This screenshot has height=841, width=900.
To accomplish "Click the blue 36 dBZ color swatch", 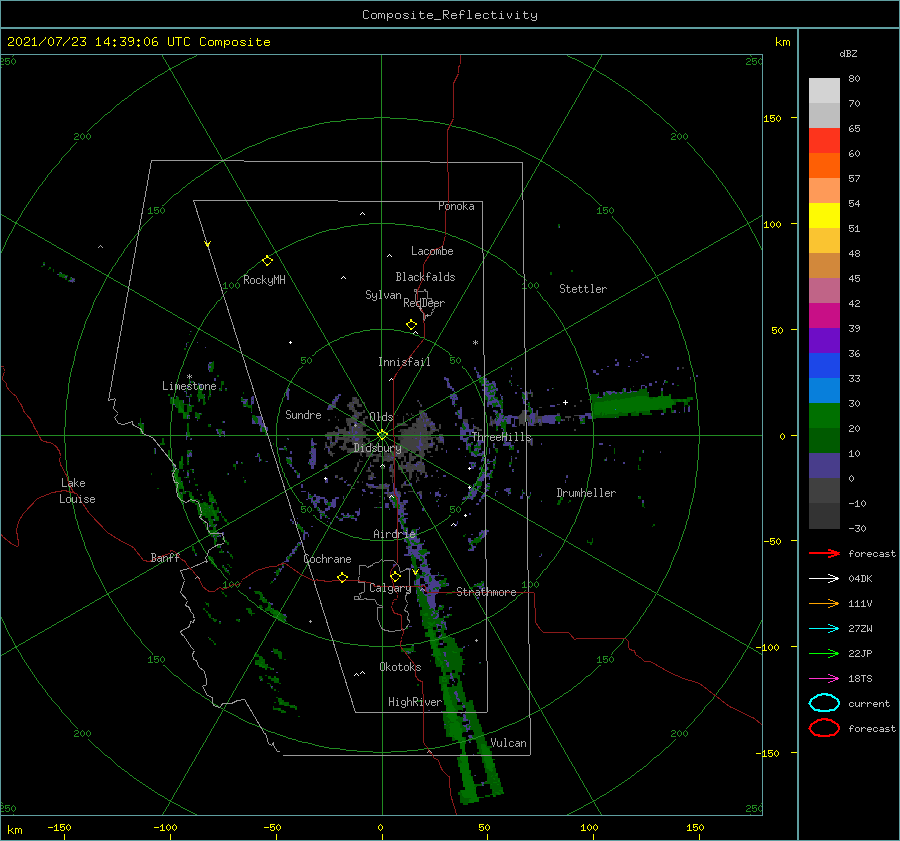I will 824,365.
